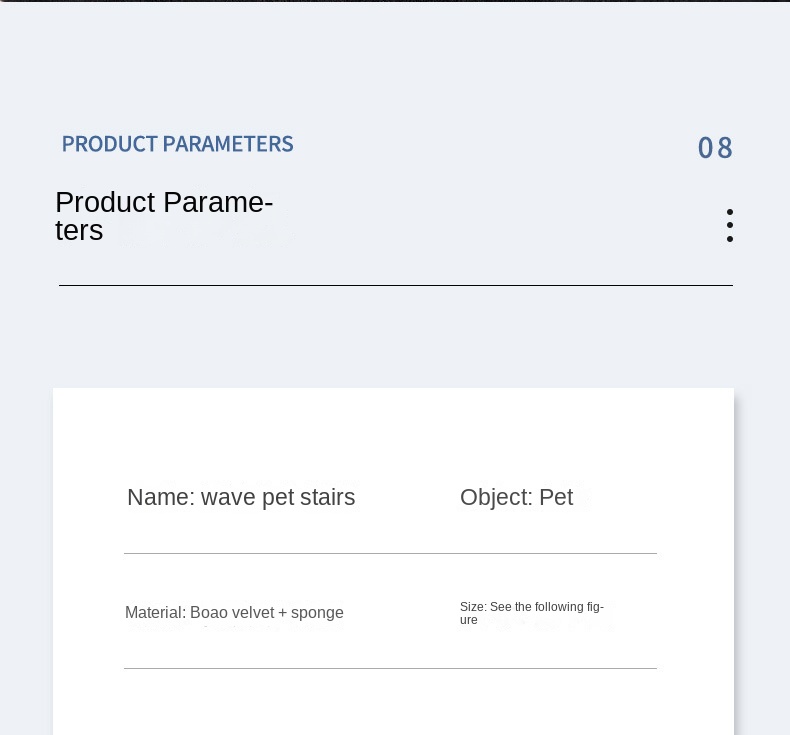The width and height of the screenshot is (790, 735).
Task: Click the Name: wave pet stairs text
Action: (x=241, y=497)
